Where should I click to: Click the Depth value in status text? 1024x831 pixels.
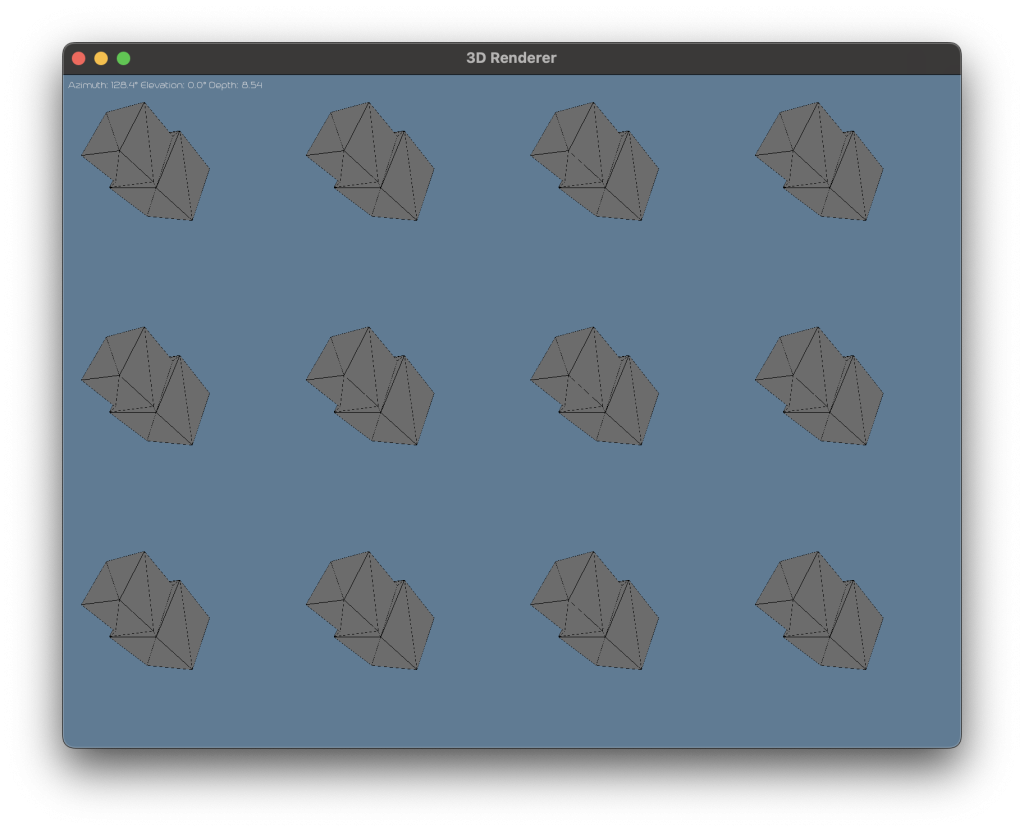pyautogui.click(x=252, y=85)
